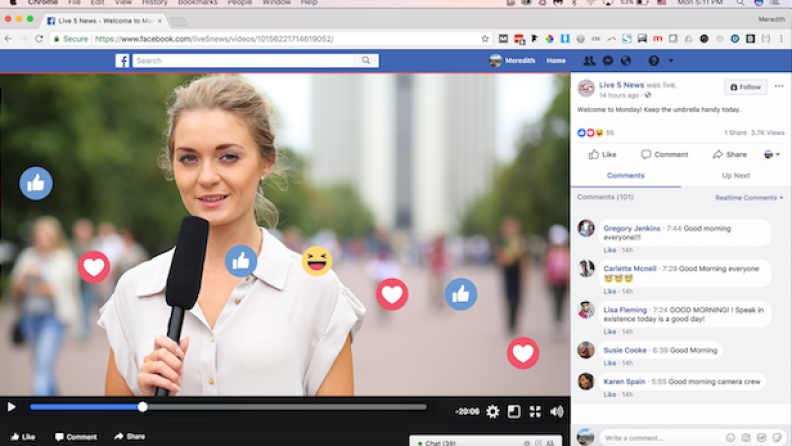The image size is (792, 446).
Task: Share the post from side panel
Action: [729, 155]
